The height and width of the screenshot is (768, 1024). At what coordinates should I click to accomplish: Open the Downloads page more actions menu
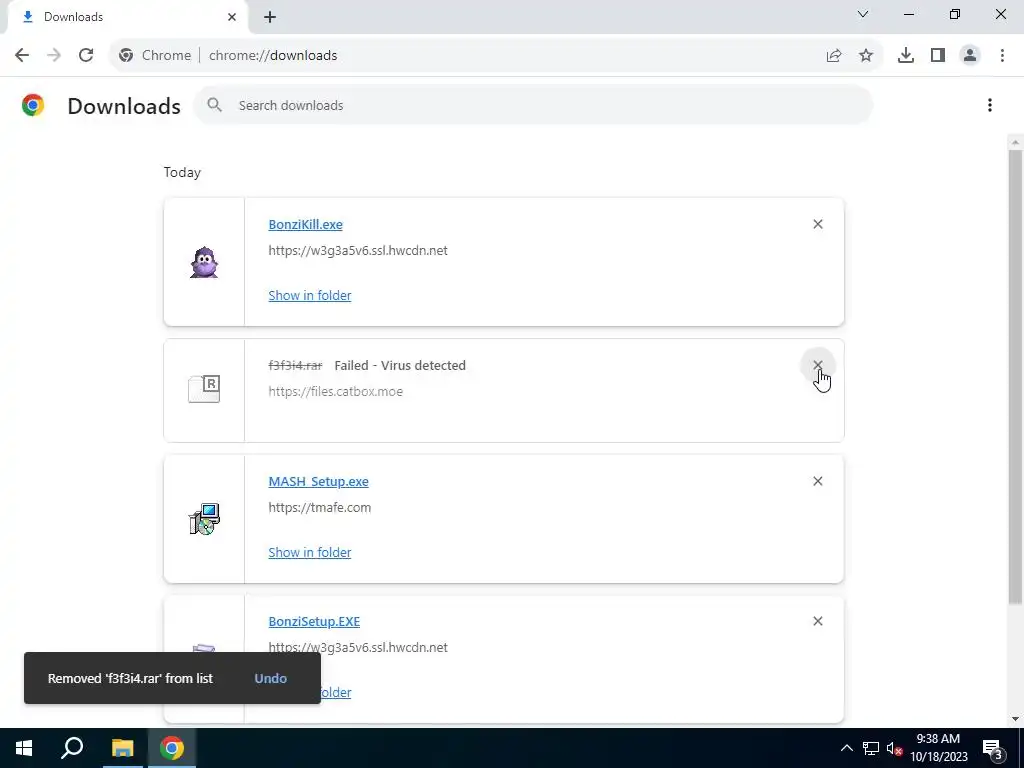coord(990,105)
